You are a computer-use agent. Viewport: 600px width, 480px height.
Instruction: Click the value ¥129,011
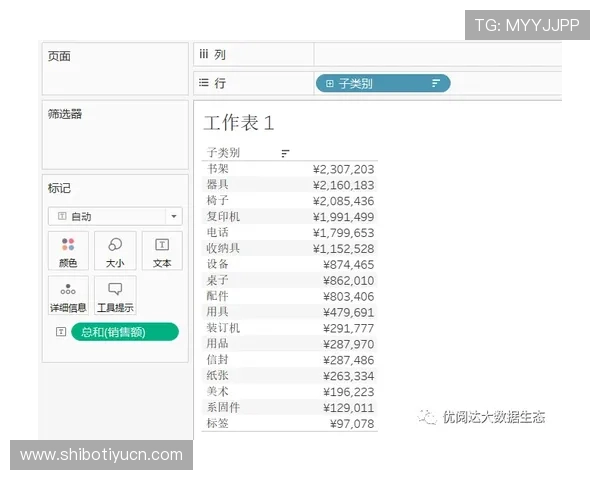349,408
